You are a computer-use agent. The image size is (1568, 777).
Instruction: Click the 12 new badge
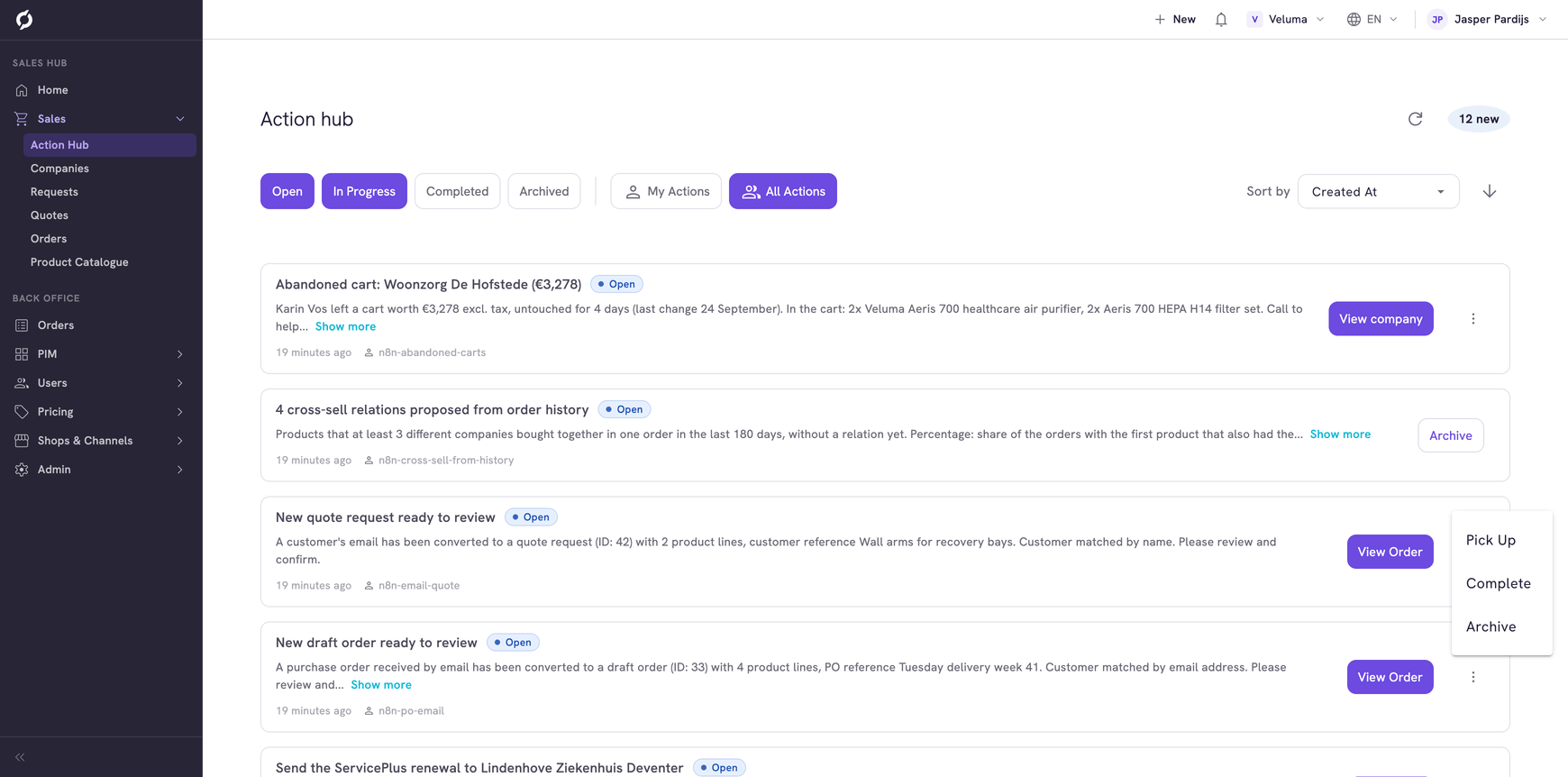pos(1479,119)
